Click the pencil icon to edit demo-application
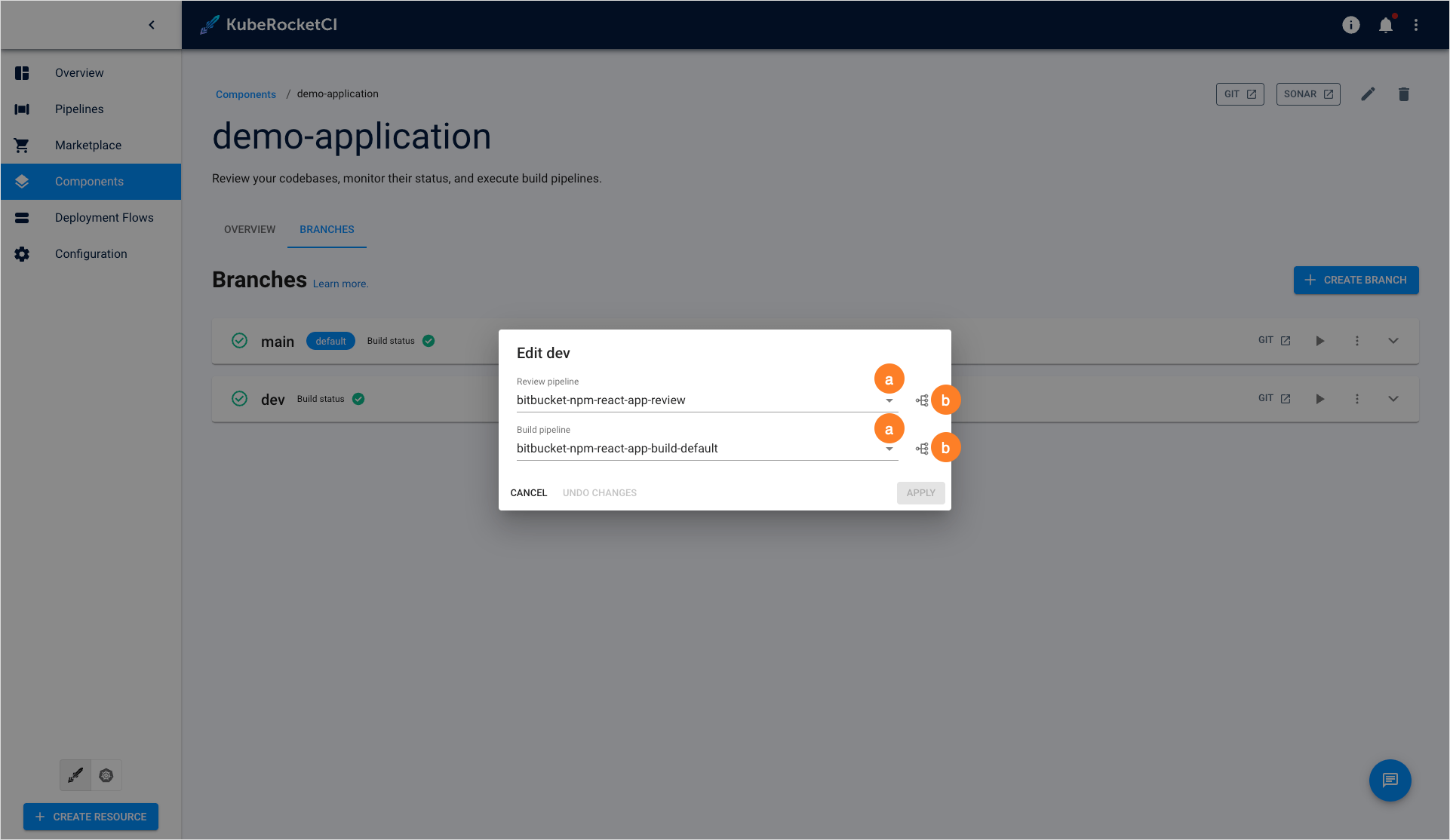The height and width of the screenshot is (840, 1450). pos(1369,94)
